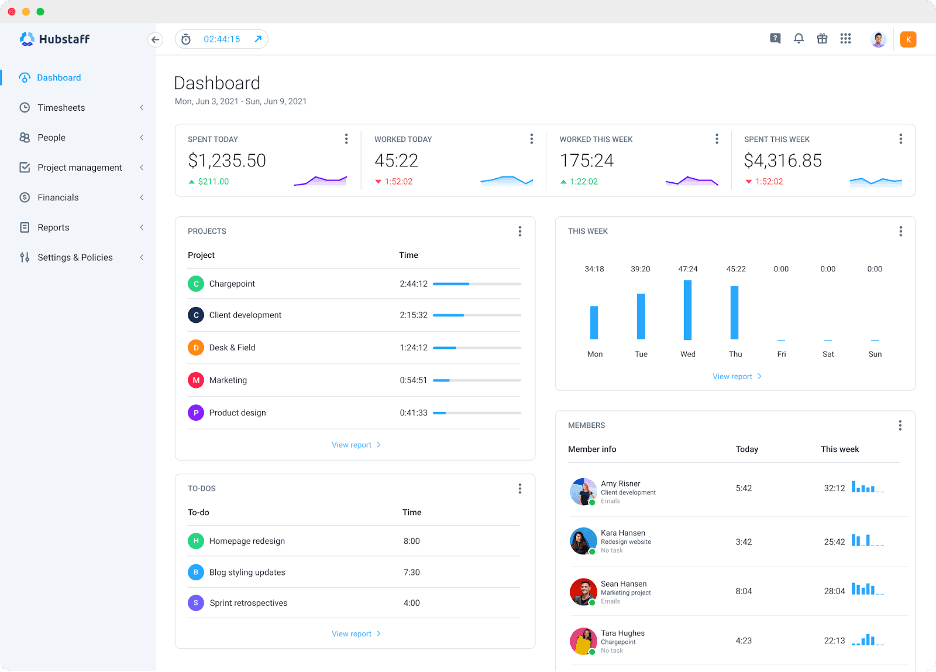936x672 pixels.
Task: Click View report under Projects
Action: pyautogui.click(x=356, y=445)
